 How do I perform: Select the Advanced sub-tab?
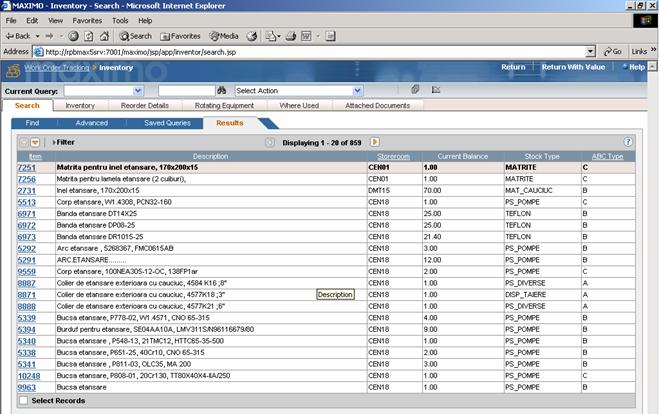click(92, 123)
